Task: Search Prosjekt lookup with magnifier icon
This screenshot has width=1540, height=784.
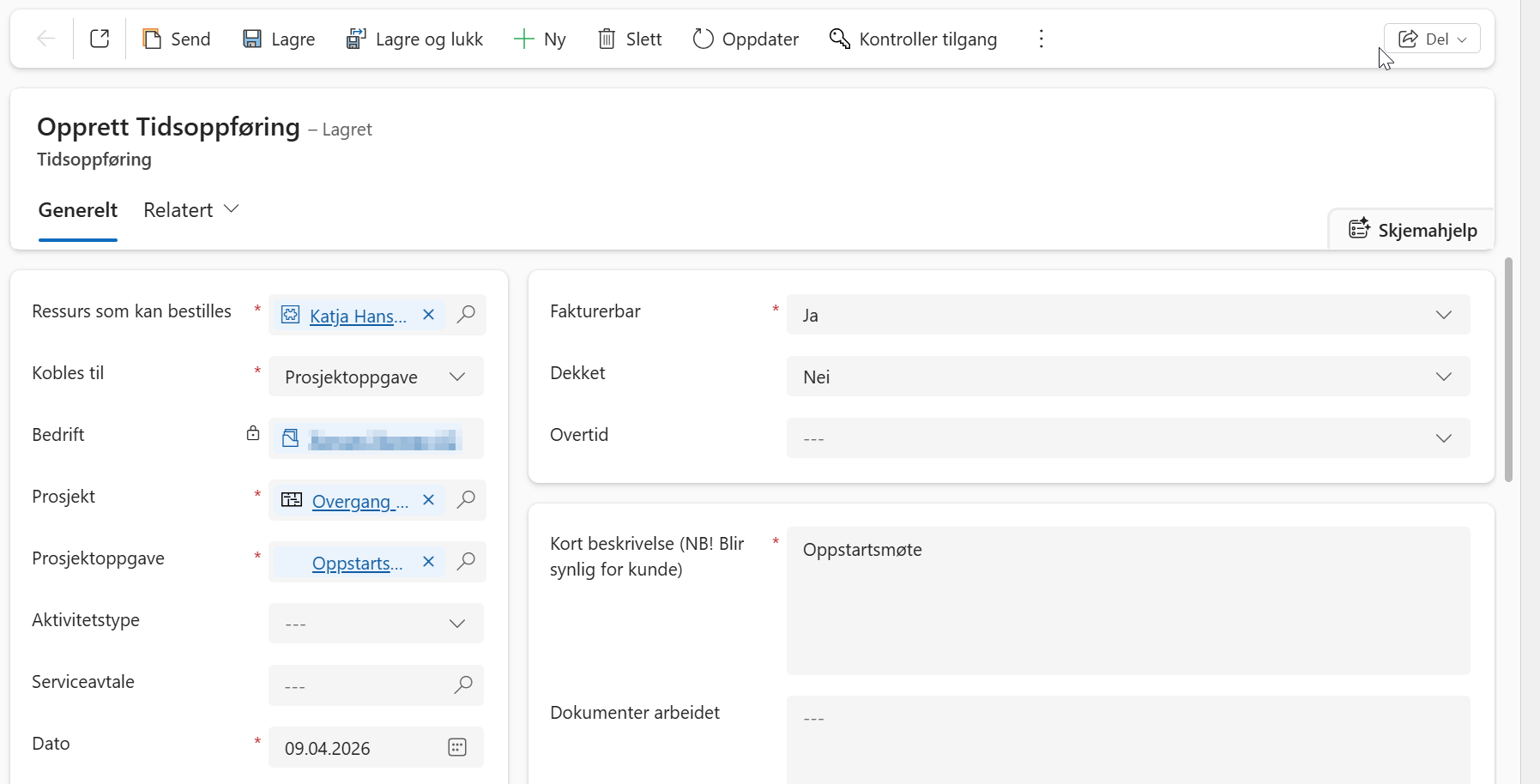Action: click(466, 499)
